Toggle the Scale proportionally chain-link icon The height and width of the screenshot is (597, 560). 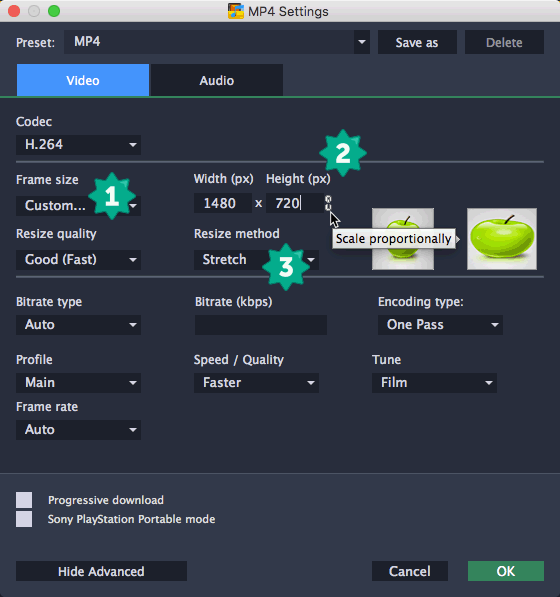click(328, 203)
